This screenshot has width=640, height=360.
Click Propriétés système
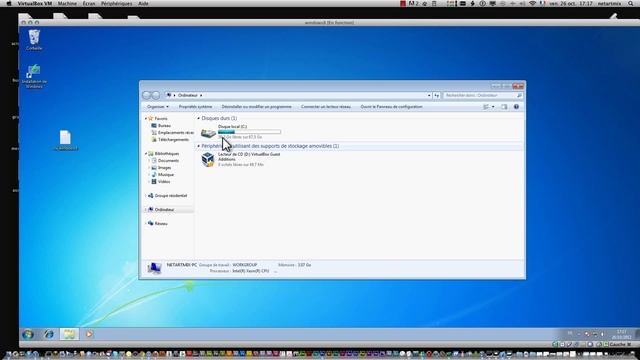[196, 107]
